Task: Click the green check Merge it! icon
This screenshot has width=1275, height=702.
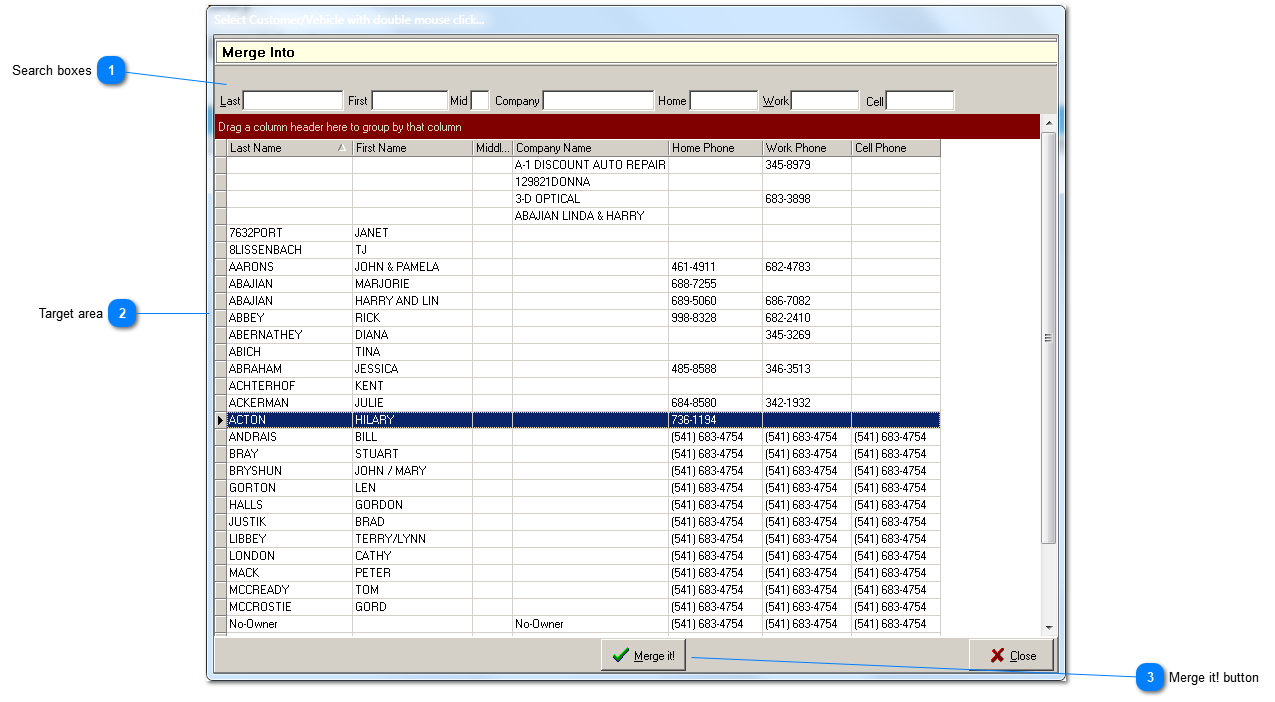Action: coord(621,655)
